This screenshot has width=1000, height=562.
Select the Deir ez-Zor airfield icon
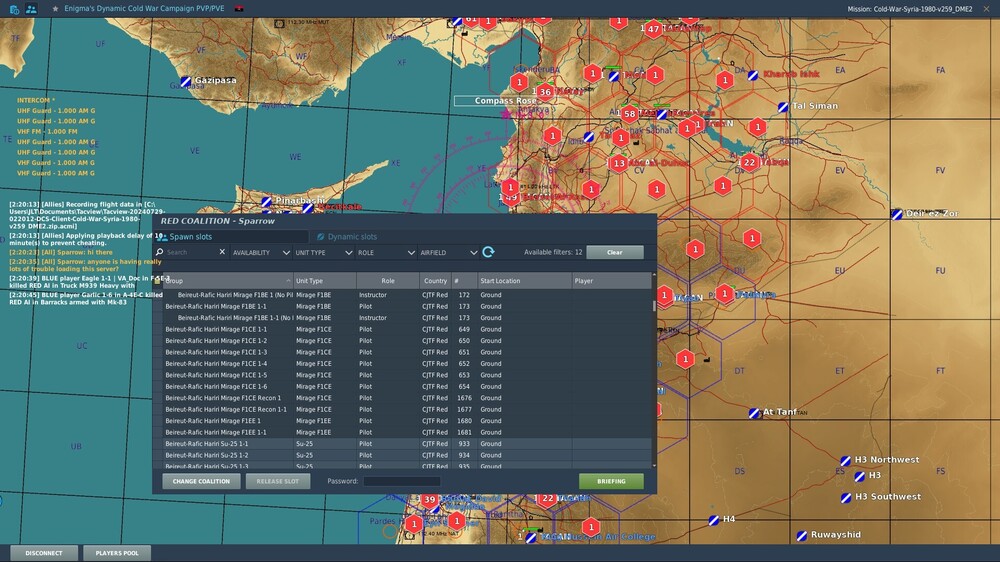pyautogui.click(x=897, y=213)
